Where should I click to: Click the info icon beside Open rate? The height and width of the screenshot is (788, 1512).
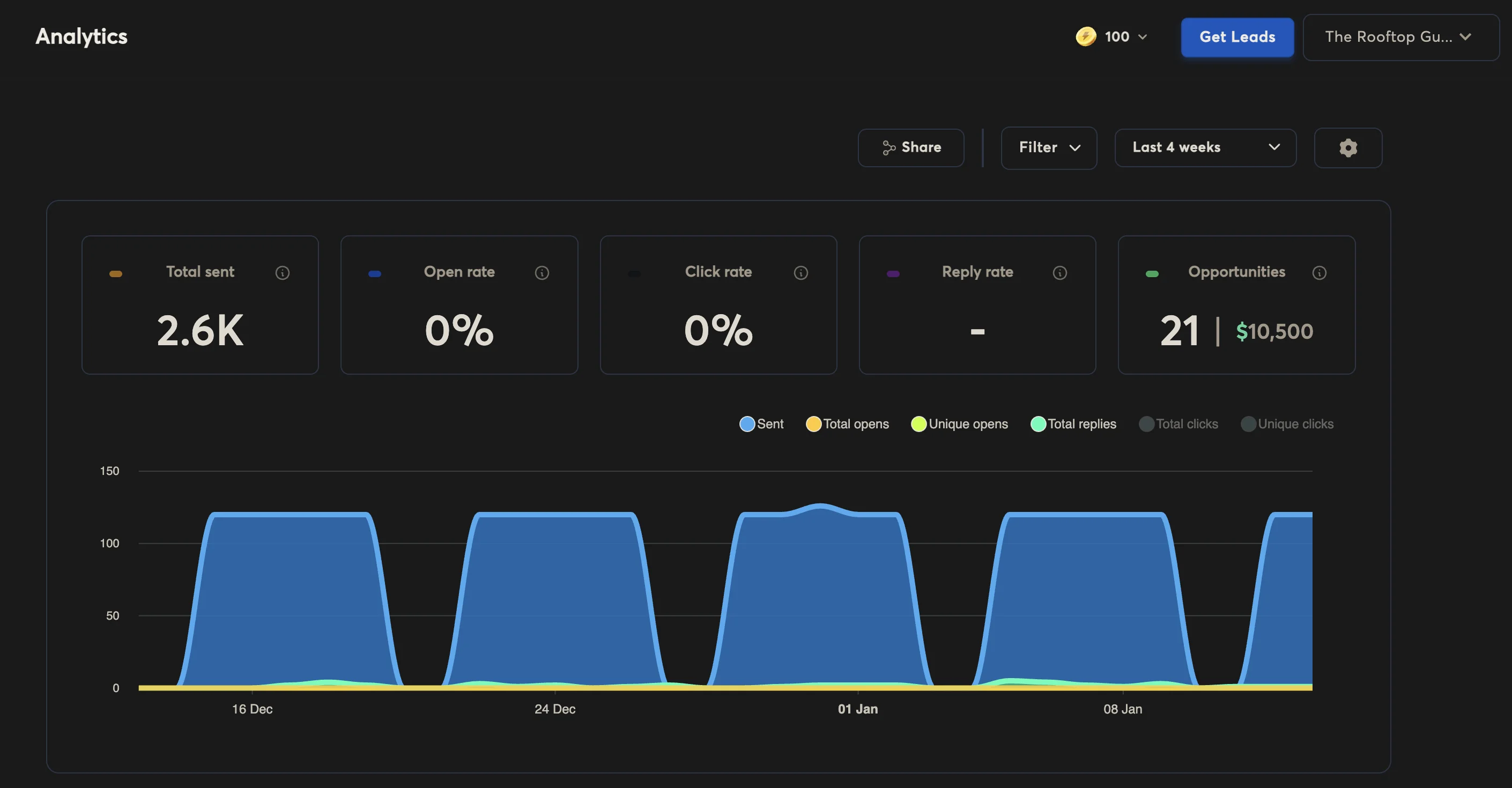point(542,273)
